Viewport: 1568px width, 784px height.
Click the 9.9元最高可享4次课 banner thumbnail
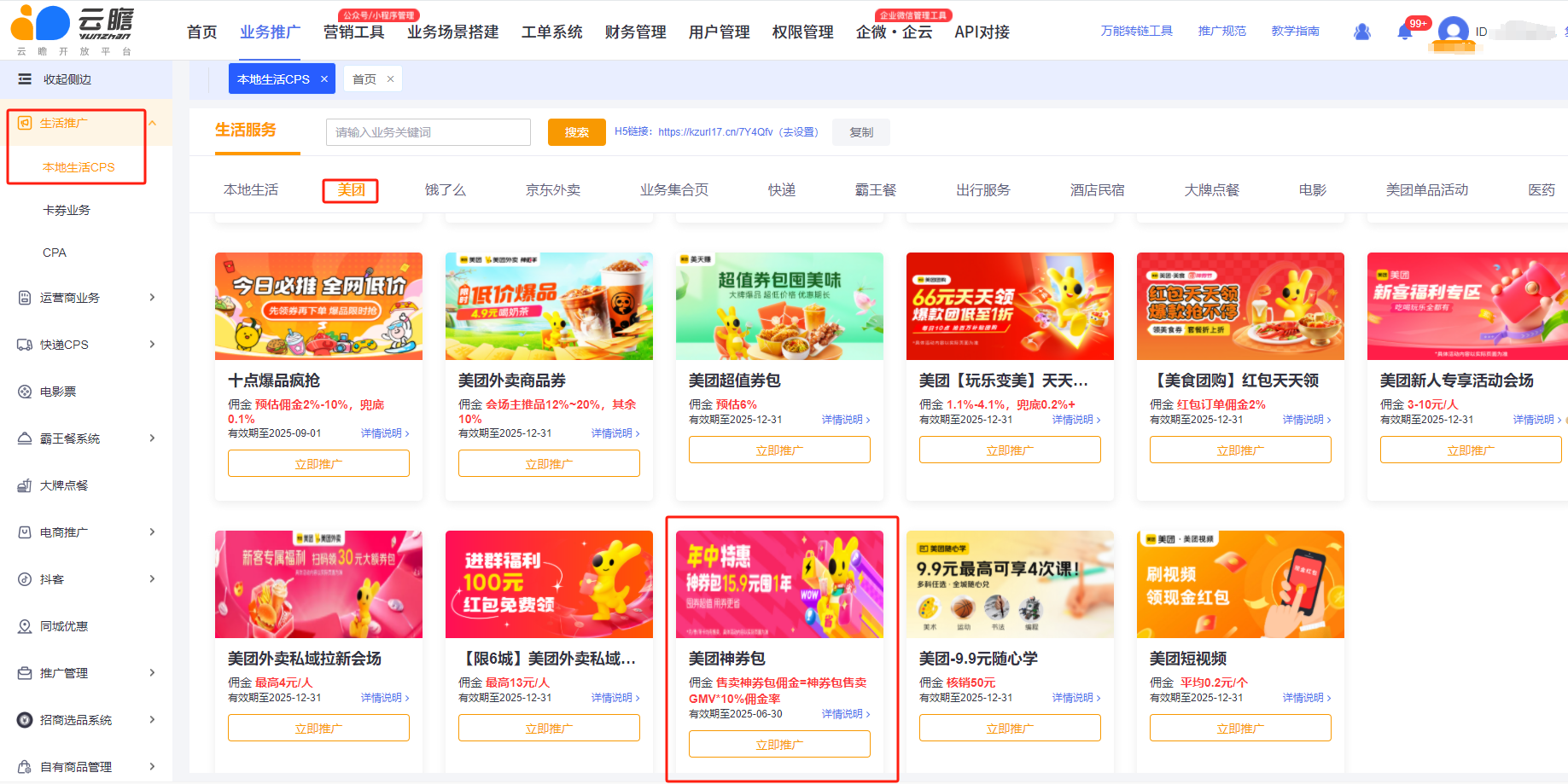point(1010,584)
